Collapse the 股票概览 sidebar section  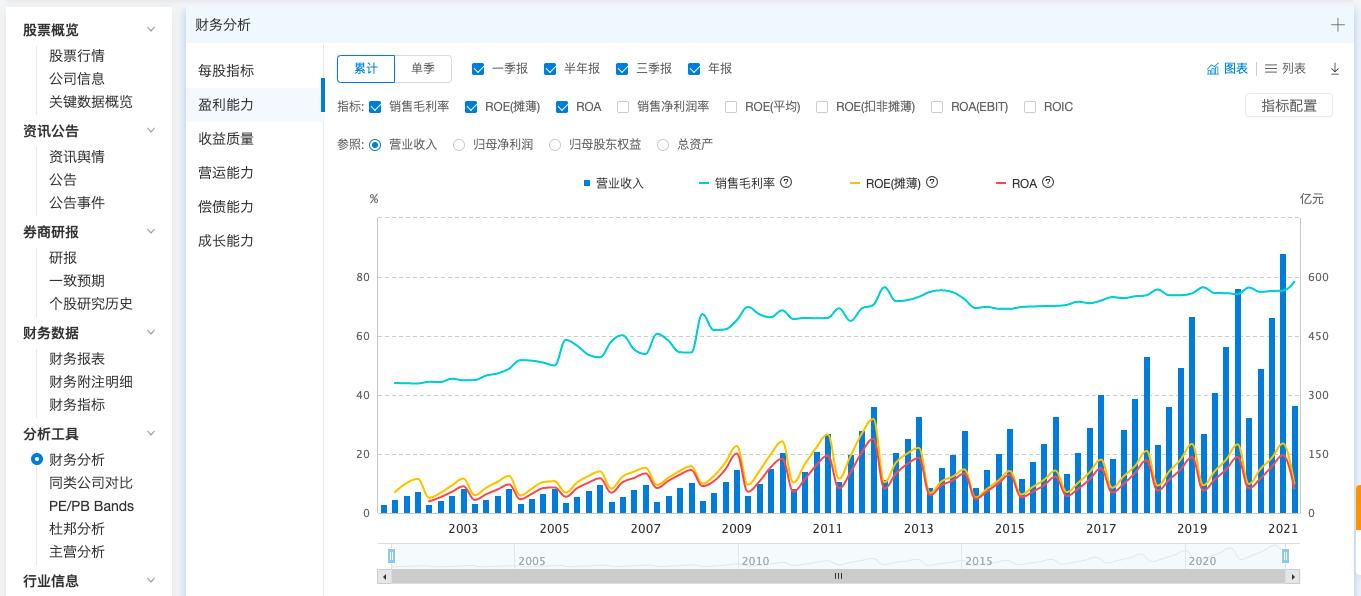point(151,29)
